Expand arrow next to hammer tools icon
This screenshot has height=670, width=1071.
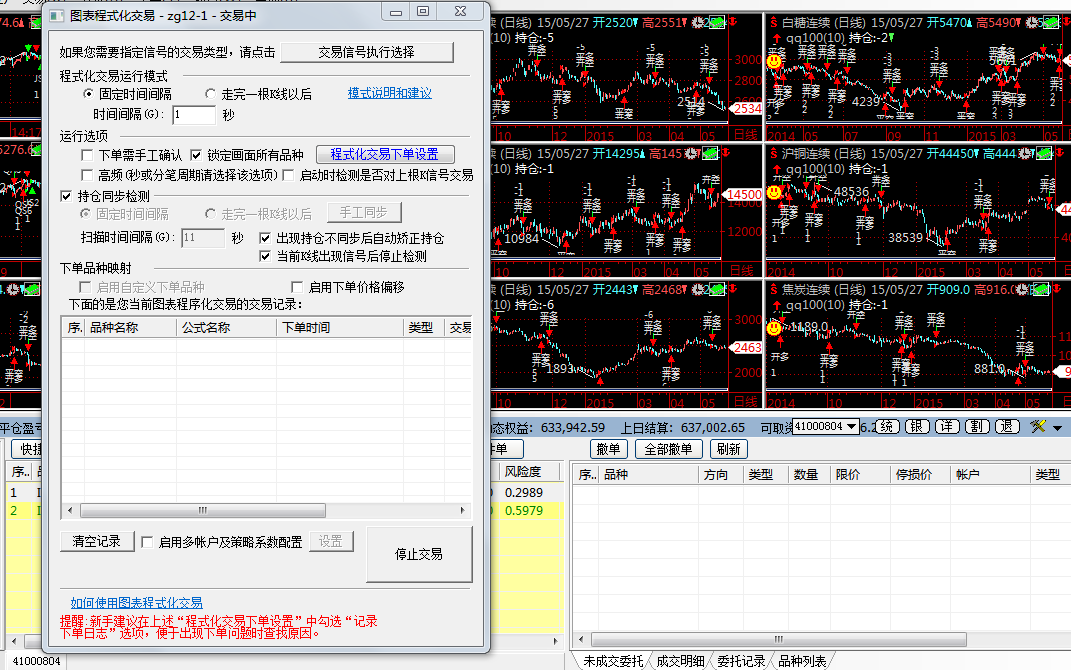click(x=1057, y=428)
